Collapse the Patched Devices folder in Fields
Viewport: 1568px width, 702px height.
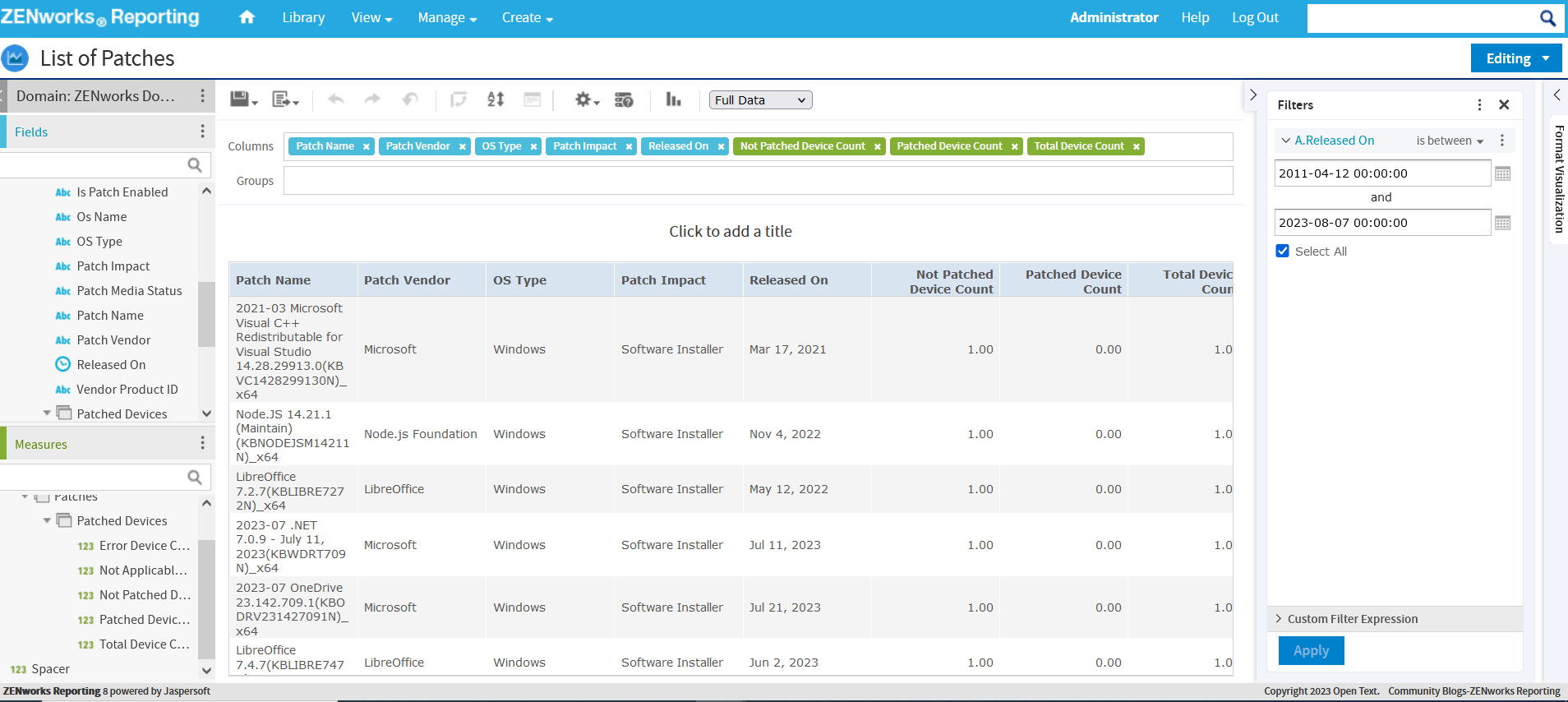point(47,413)
